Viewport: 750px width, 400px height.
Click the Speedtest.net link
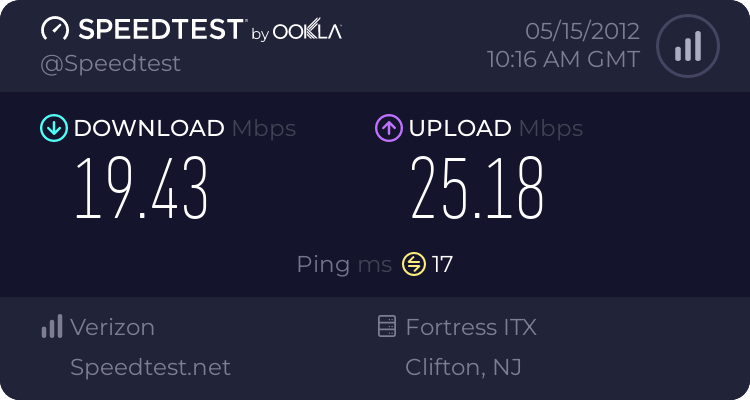click(150, 367)
